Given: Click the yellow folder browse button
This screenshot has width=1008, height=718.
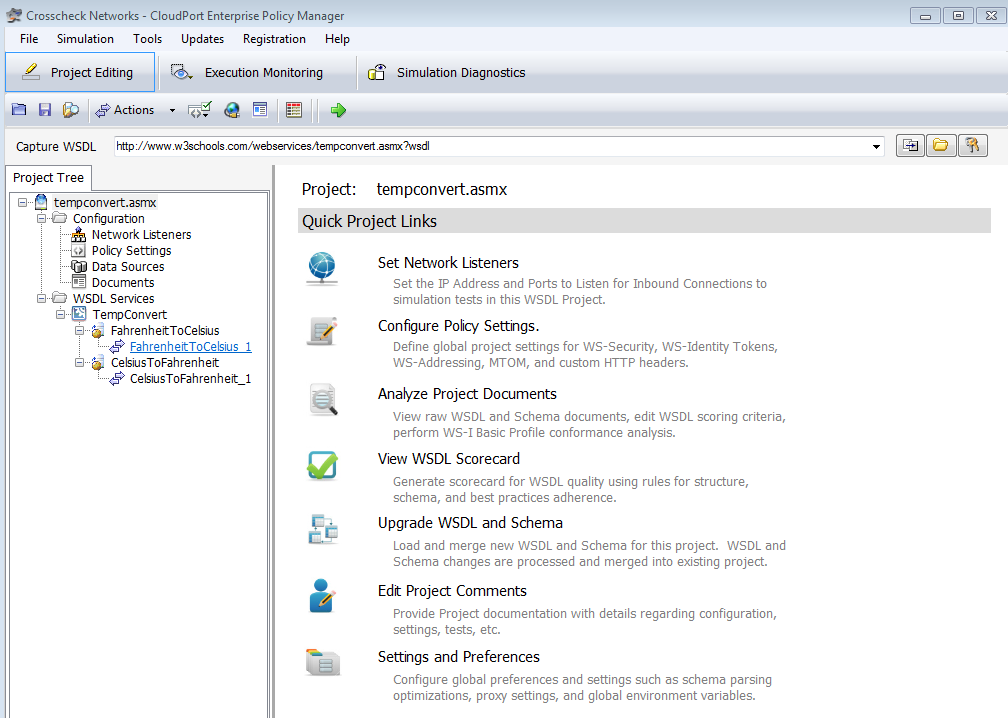Looking at the screenshot, I should [941, 145].
